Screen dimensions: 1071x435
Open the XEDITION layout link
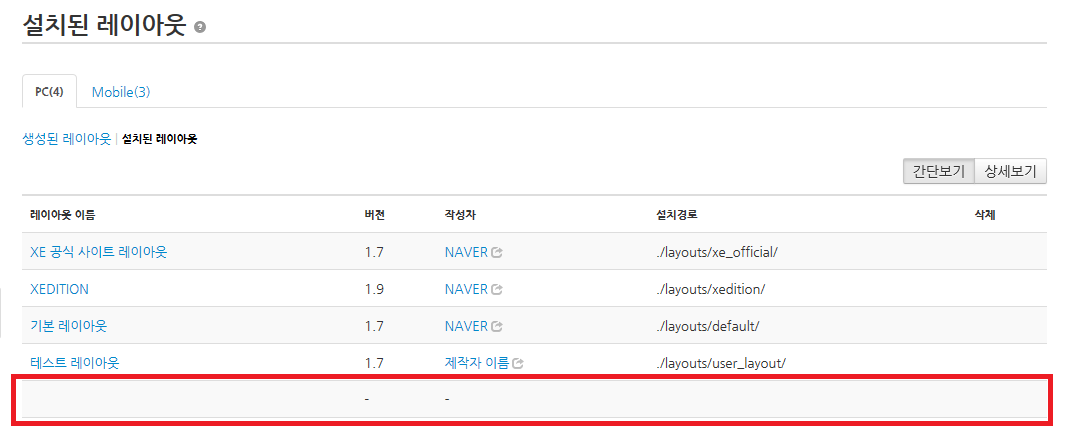tap(60, 289)
